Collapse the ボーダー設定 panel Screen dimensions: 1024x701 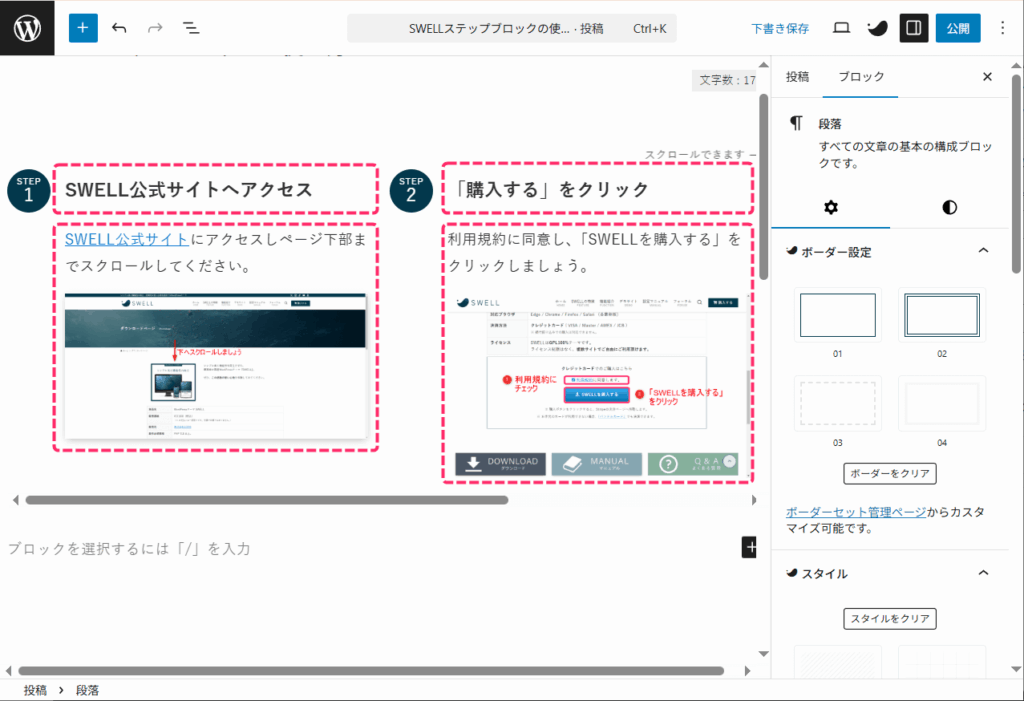pyautogui.click(x=982, y=251)
